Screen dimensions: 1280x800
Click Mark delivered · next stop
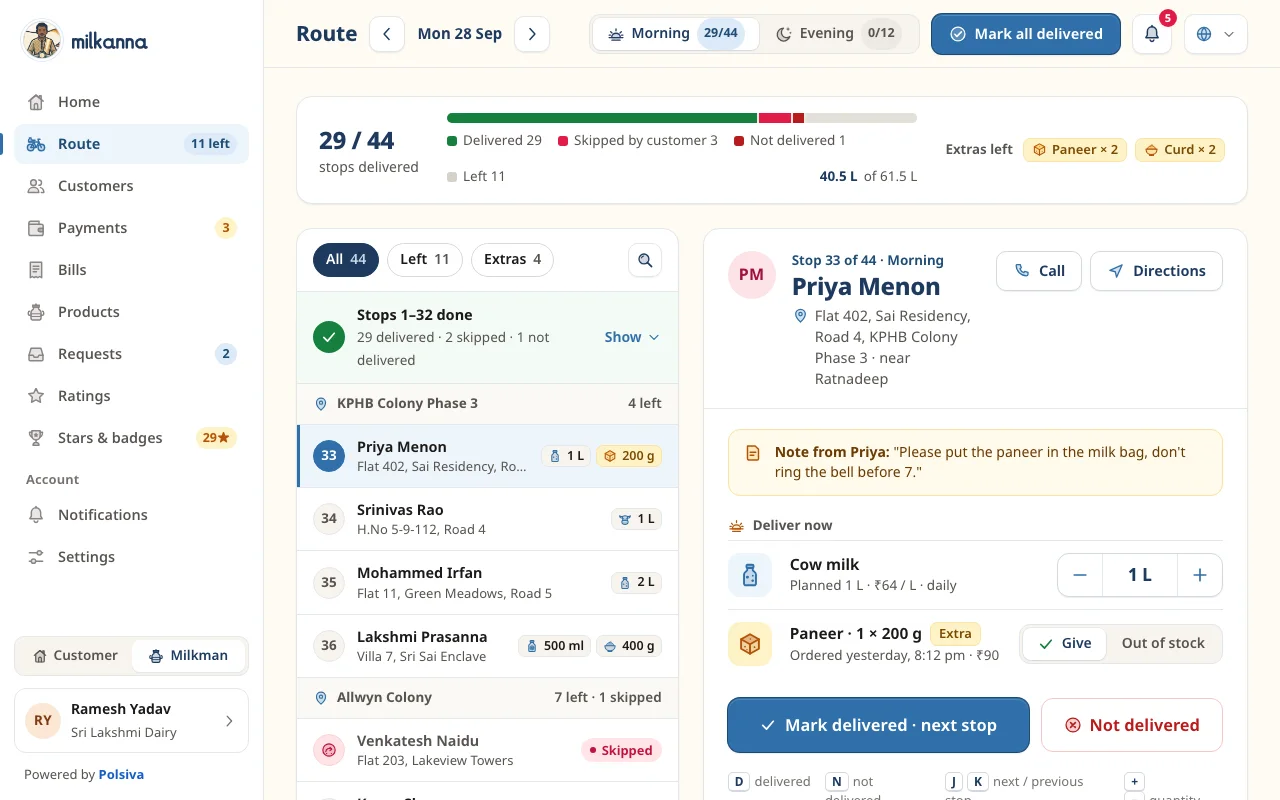tap(878, 725)
